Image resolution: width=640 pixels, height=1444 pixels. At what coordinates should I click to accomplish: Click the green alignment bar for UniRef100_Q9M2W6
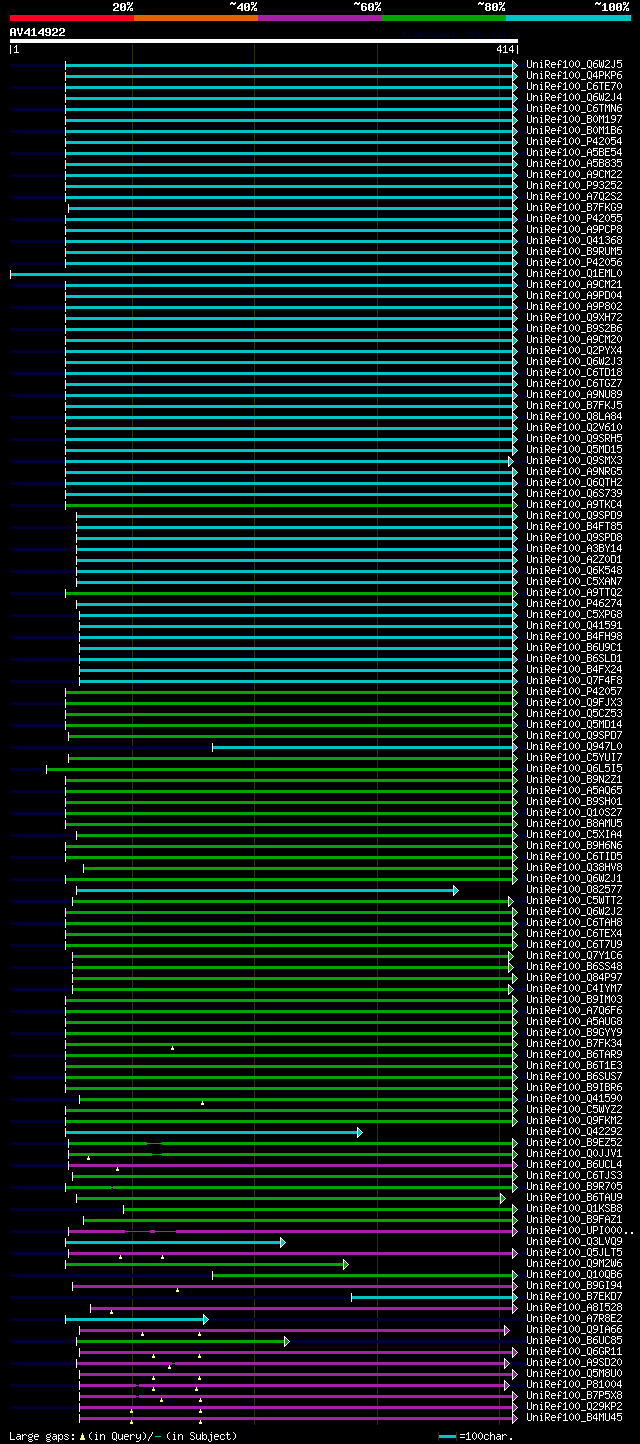click(207, 1263)
